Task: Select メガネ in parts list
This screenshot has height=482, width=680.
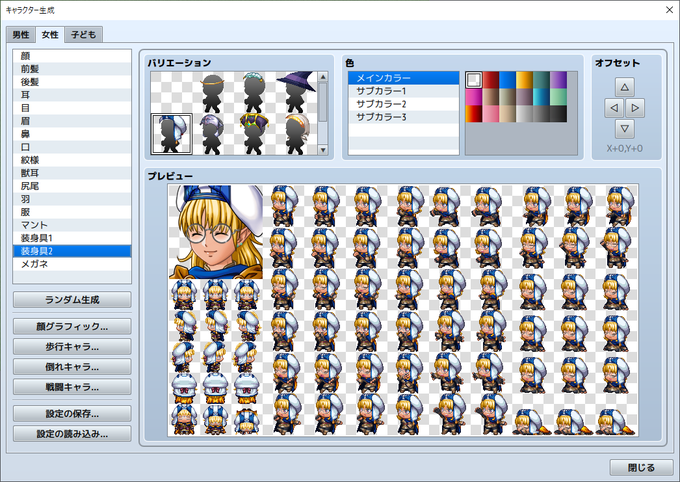Action: pos(72,264)
